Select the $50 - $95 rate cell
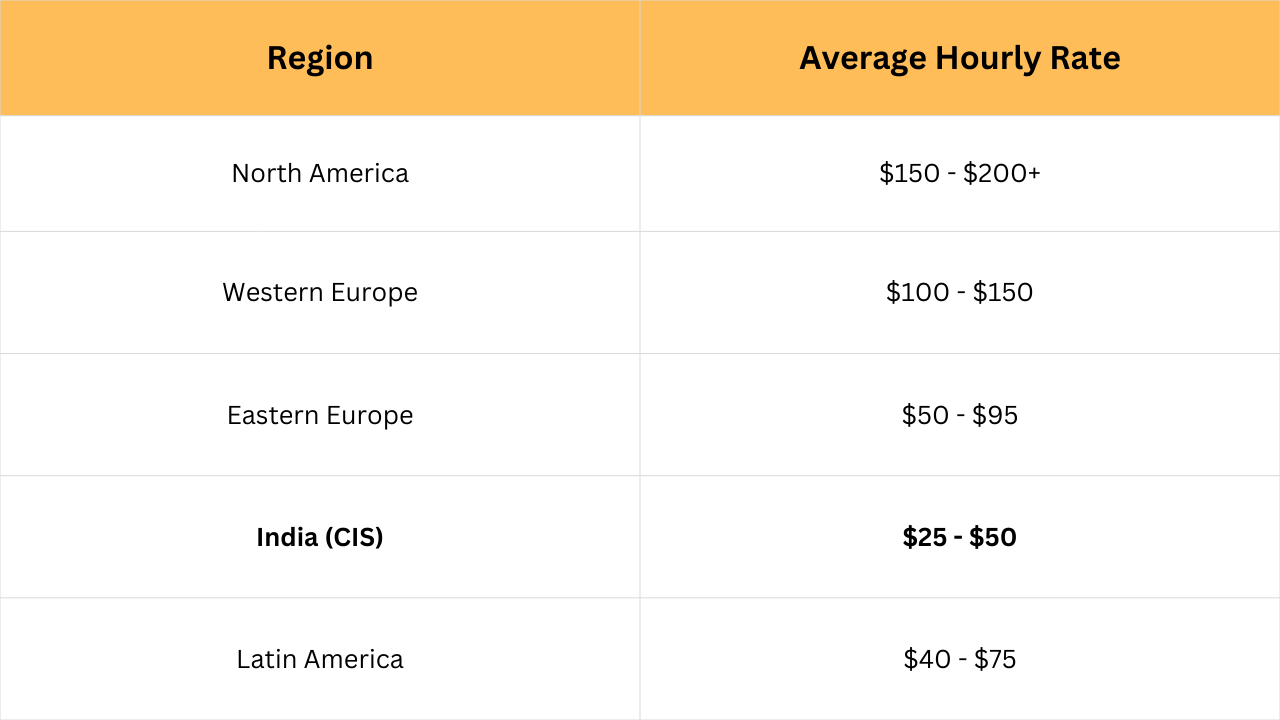This screenshot has height=720, width=1280. point(960,415)
